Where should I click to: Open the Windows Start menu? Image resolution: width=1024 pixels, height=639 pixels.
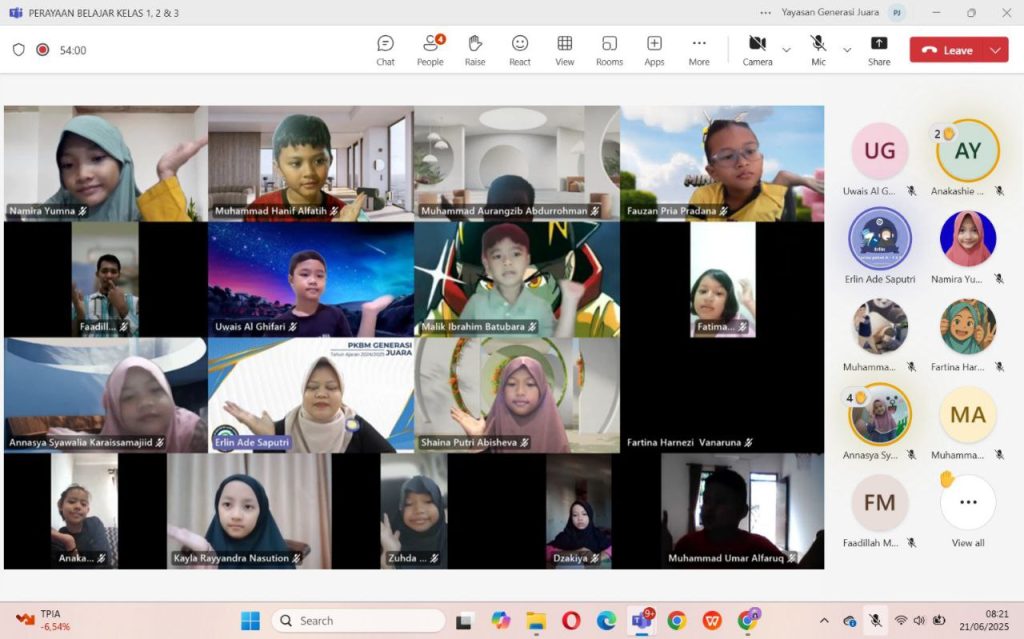pos(250,620)
